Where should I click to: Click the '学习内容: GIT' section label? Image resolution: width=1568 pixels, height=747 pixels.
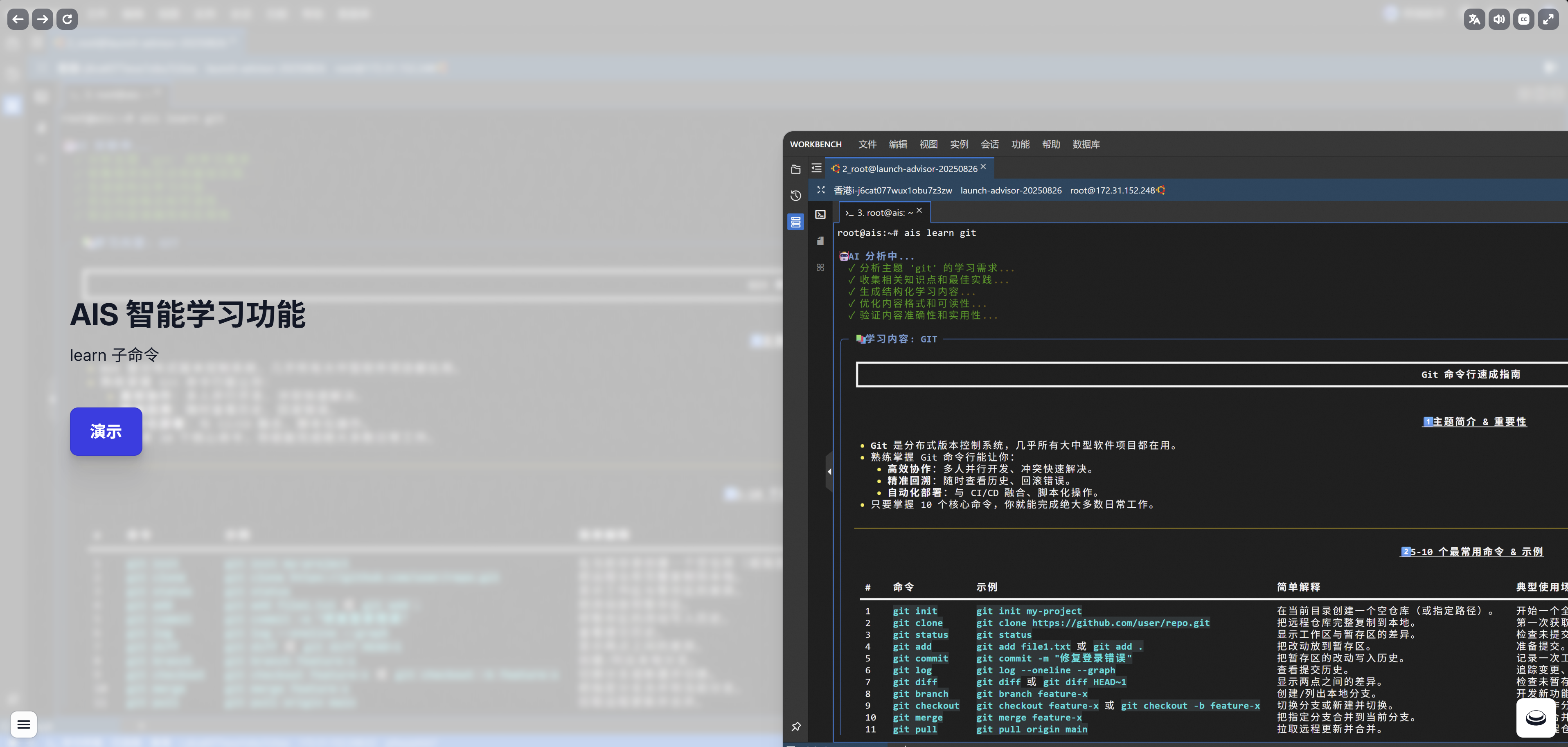coord(901,339)
